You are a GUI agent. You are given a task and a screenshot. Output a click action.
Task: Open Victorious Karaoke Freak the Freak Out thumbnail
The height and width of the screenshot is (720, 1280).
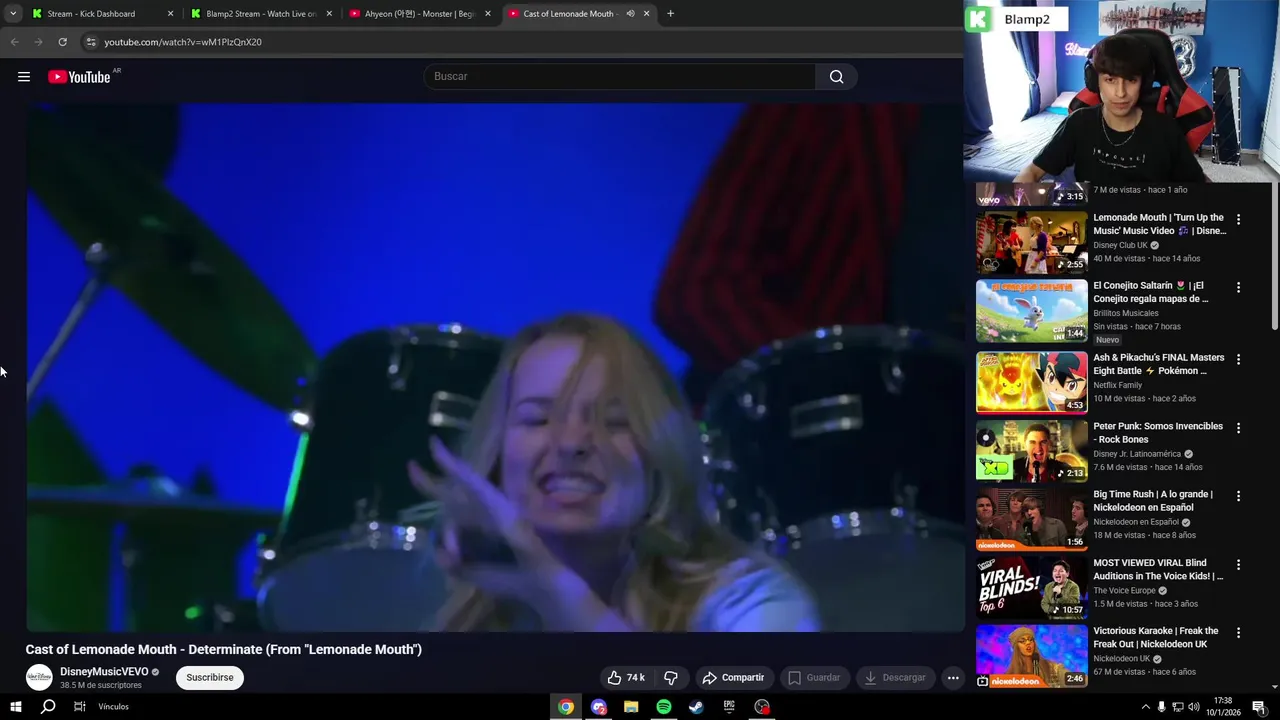coord(1031,655)
